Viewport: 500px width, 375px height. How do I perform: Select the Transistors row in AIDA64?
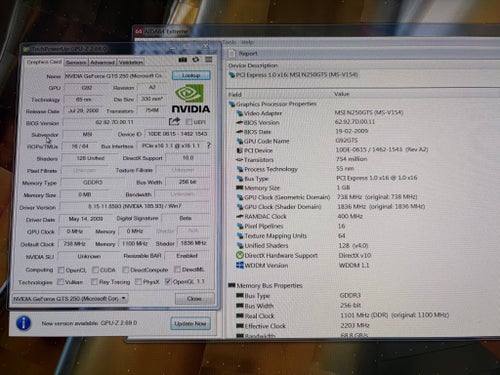point(302,160)
